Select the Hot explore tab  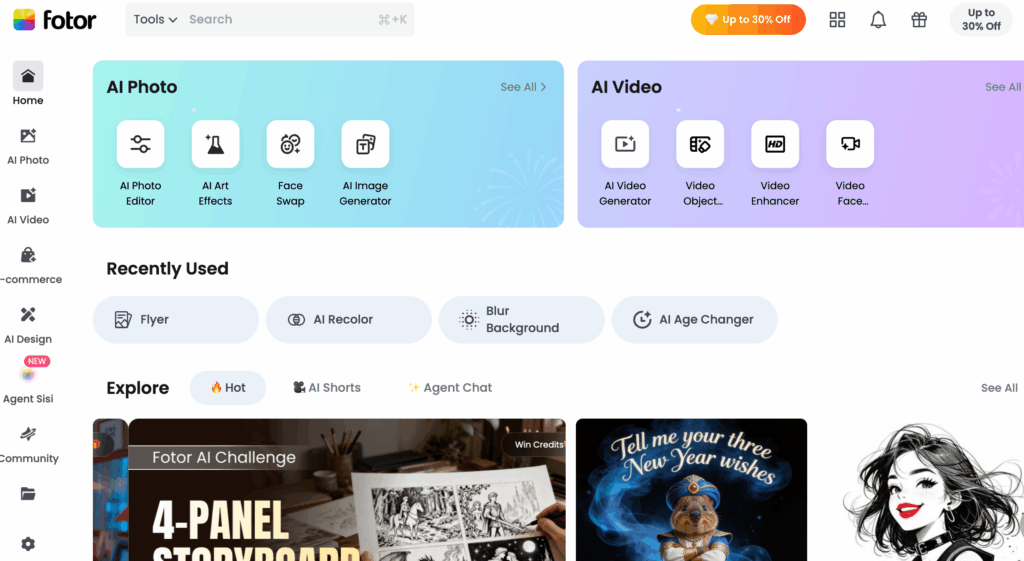click(228, 388)
